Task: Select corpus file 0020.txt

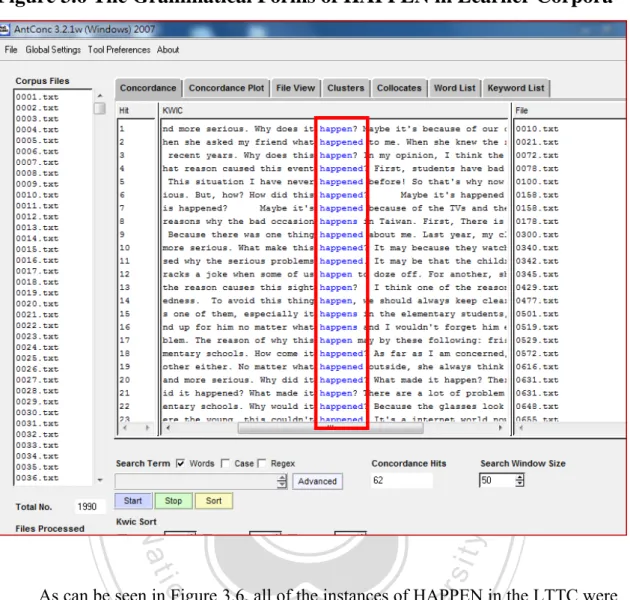Action: pyautogui.click(x=37, y=304)
